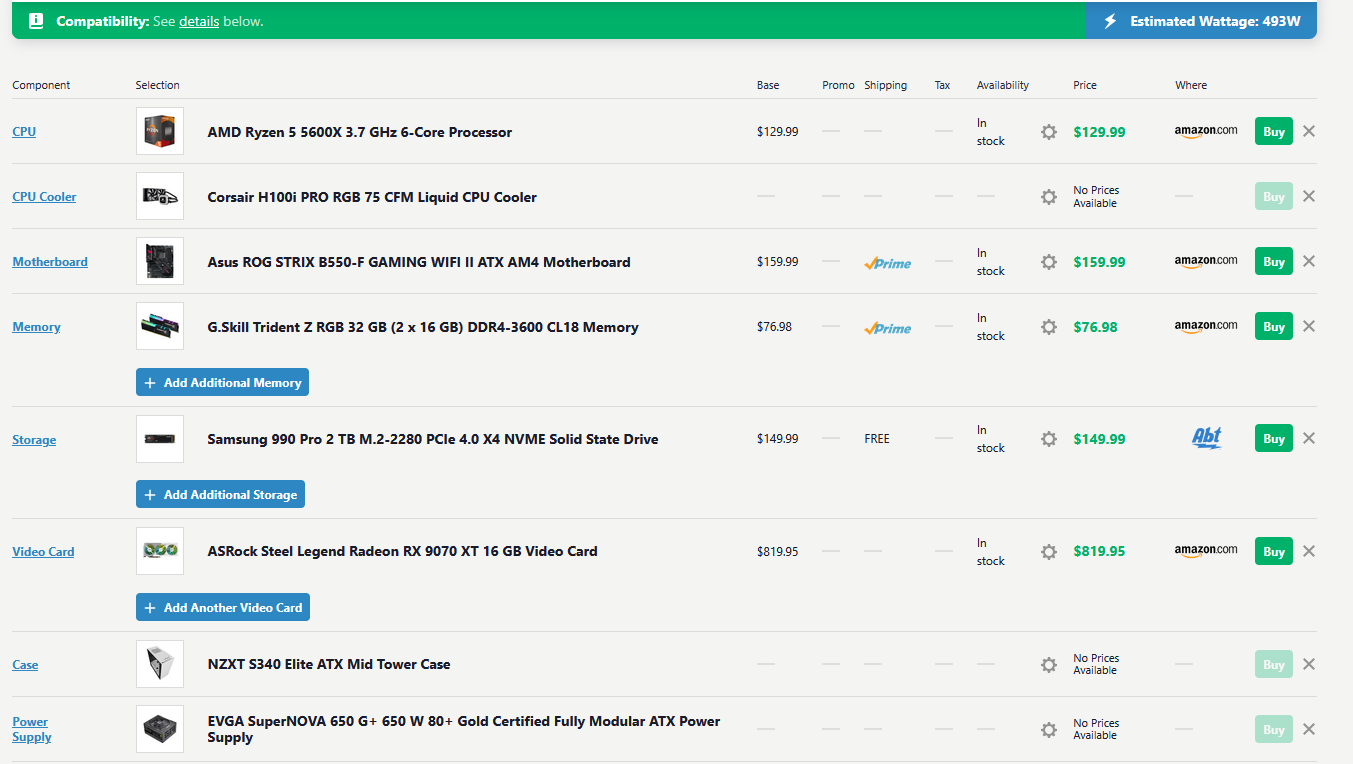Open Asus ROG STRIX B550-F product name

[419, 262]
